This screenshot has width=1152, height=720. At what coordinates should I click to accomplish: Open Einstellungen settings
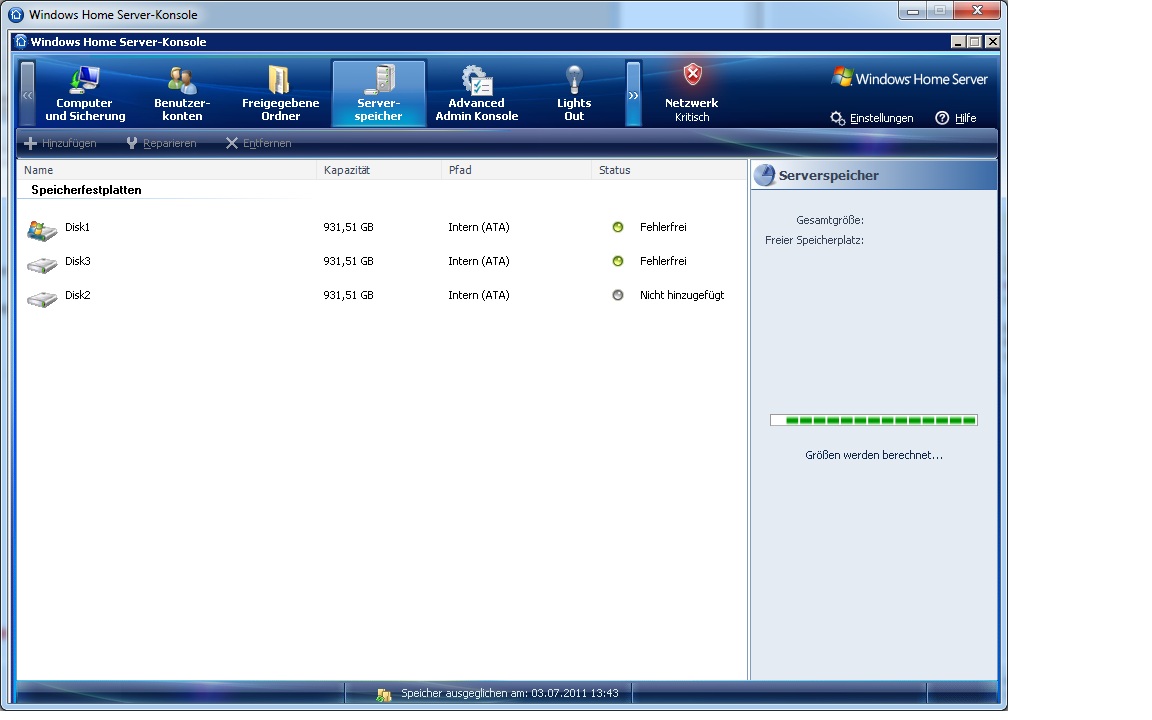click(x=872, y=118)
